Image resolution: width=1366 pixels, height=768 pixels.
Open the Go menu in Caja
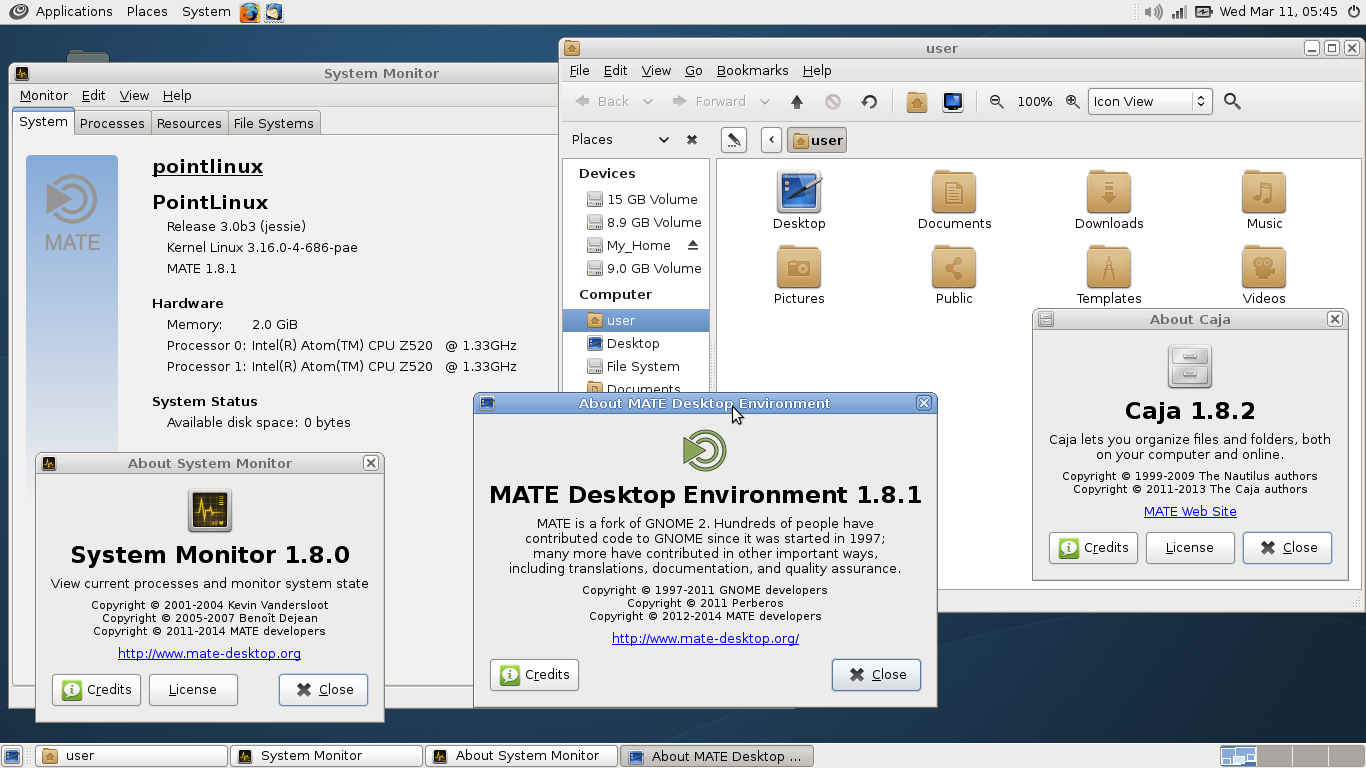[x=693, y=70]
